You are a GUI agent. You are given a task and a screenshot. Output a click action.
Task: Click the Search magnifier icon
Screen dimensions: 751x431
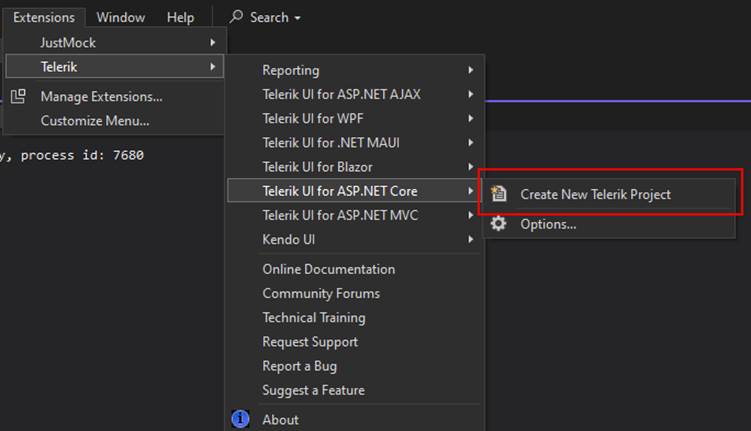point(236,17)
